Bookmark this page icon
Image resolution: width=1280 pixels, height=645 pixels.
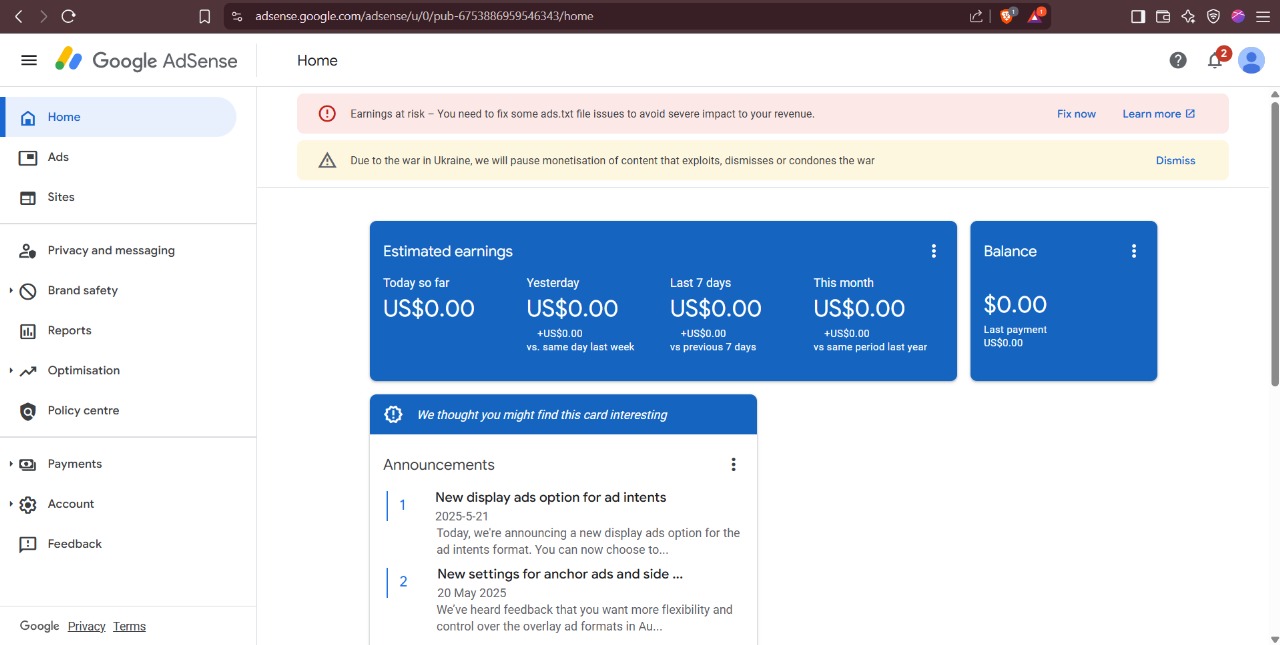[204, 16]
